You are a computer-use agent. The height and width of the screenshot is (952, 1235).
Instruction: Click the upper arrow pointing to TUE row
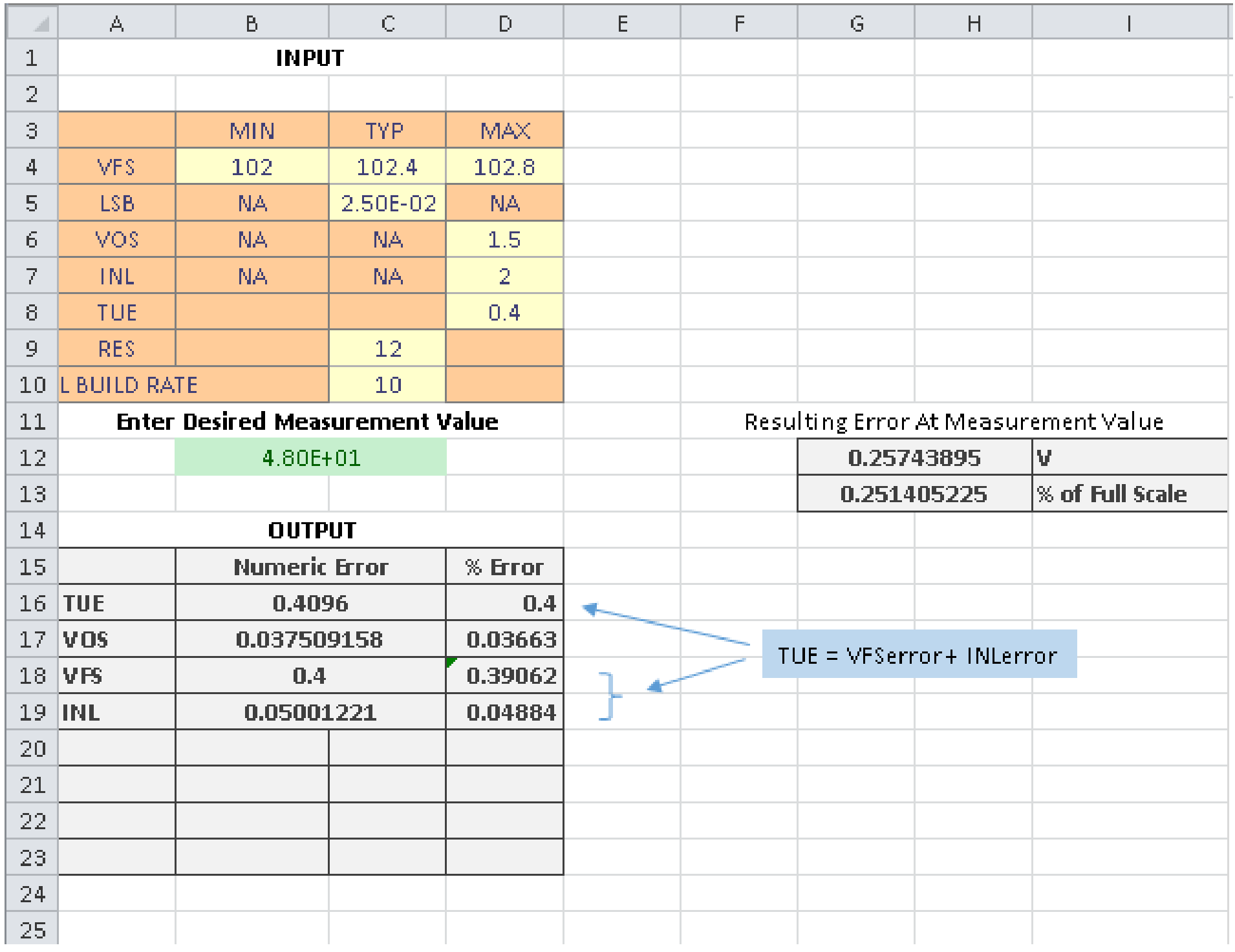click(x=666, y=626)
